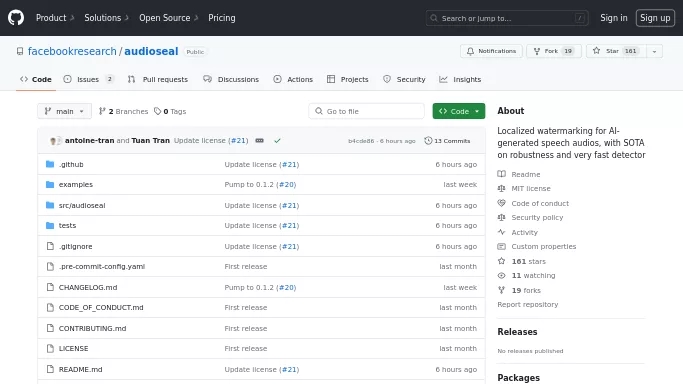Image resolution: width=683 pixels, height=384 pixels.
Task: Open the facebookresearch organization link
Action: 72,51
